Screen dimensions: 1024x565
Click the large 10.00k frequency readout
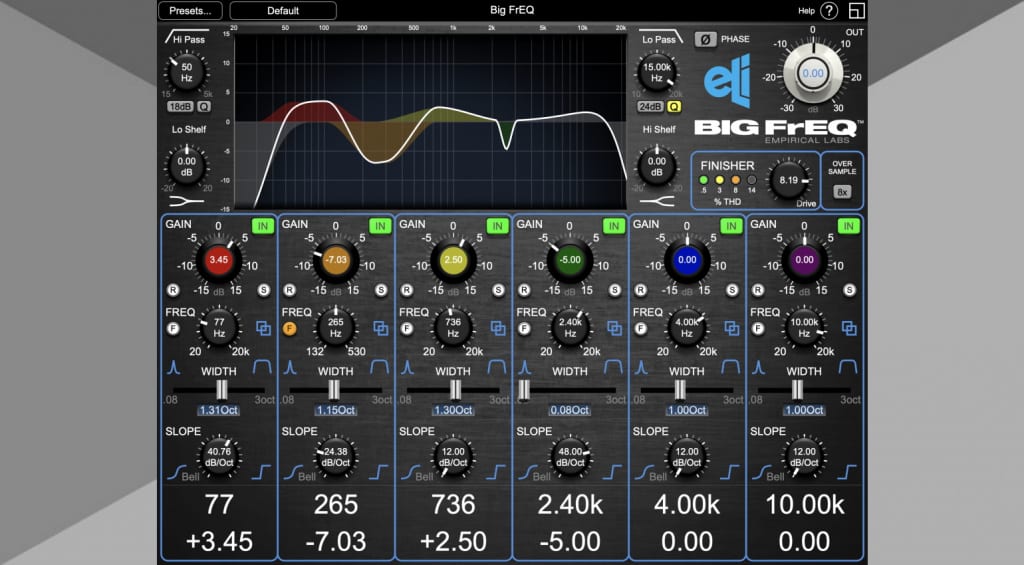(x=805, y=504)
